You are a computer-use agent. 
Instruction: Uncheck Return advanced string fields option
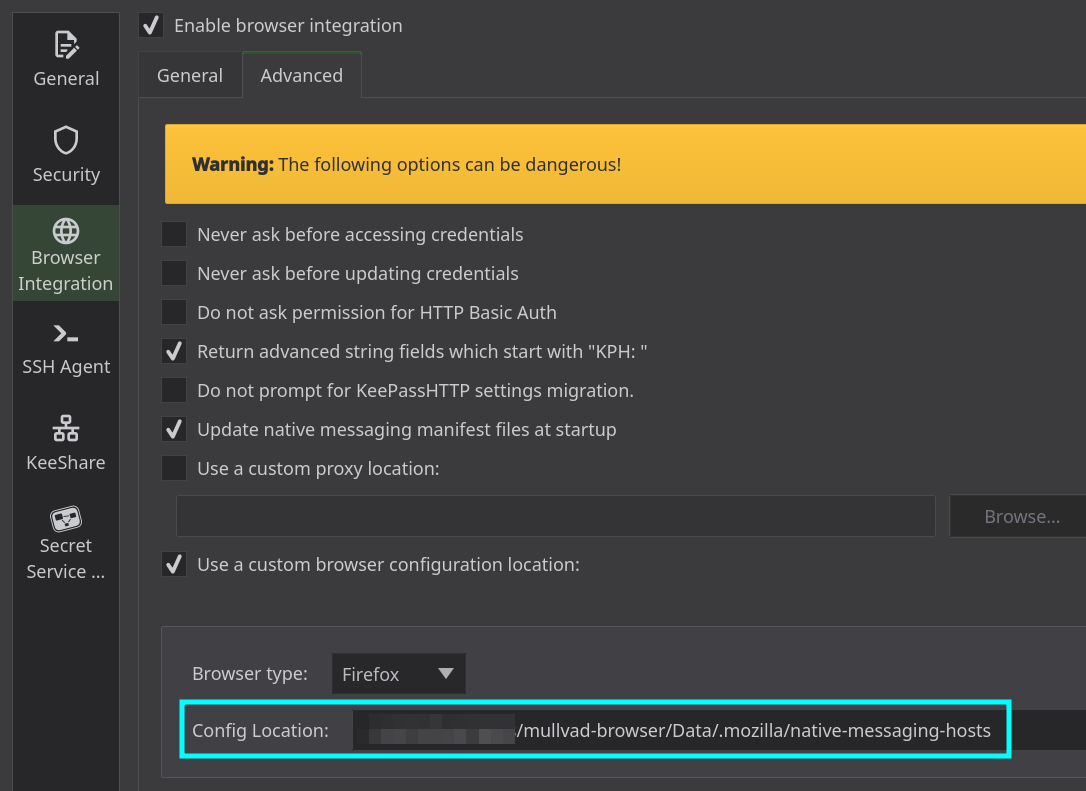pyautogui.click(x=174, y=352)
